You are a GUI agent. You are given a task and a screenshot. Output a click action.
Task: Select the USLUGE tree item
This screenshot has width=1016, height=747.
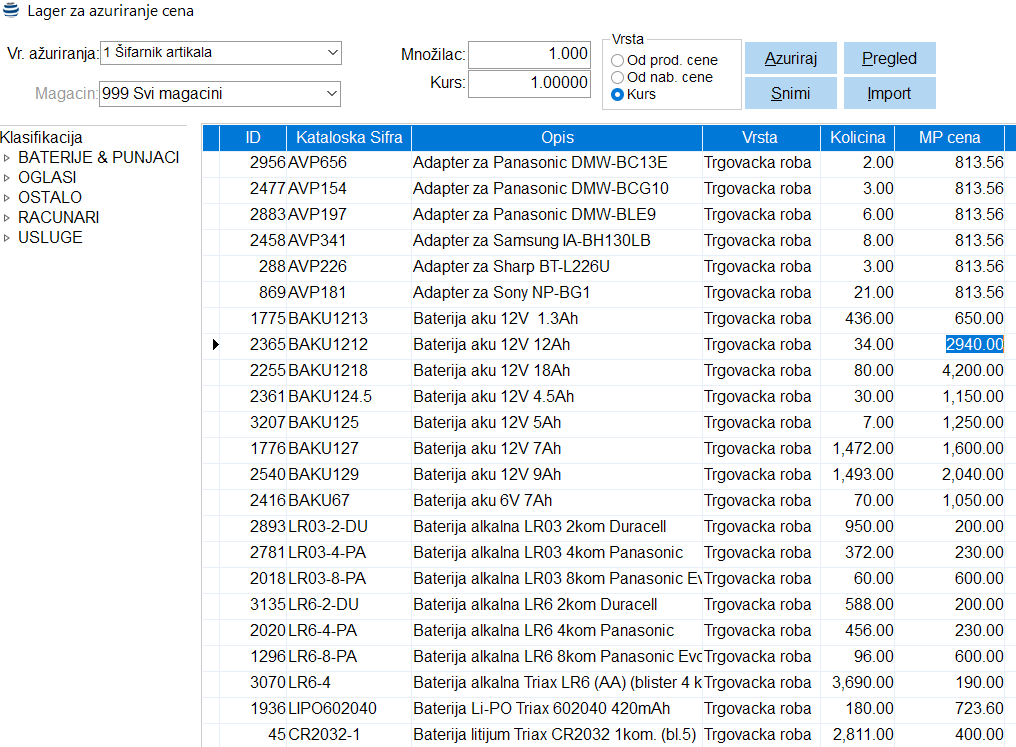pos(50,237)
